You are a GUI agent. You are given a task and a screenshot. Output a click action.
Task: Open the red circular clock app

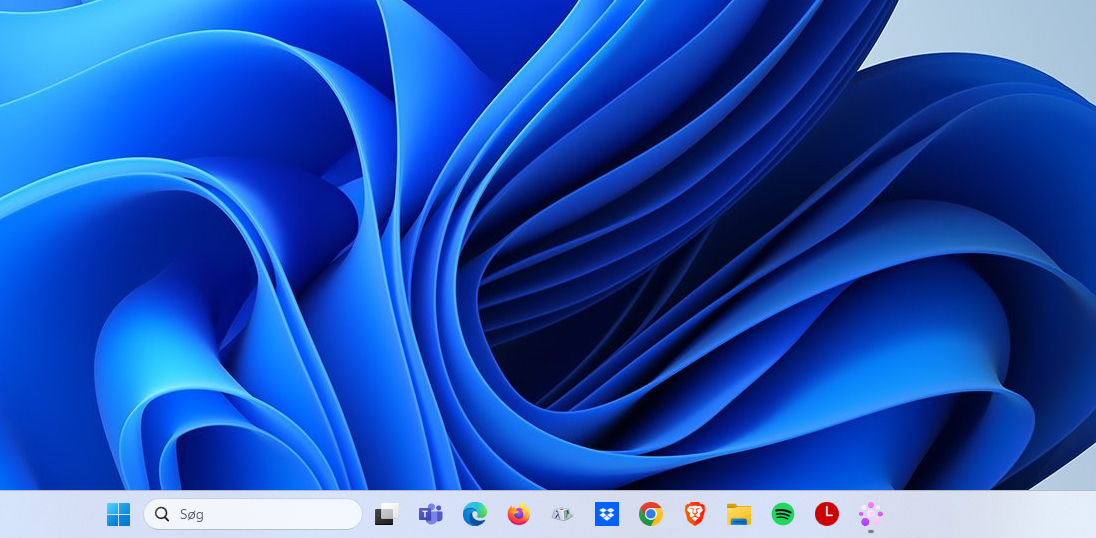tap(827, 514)
